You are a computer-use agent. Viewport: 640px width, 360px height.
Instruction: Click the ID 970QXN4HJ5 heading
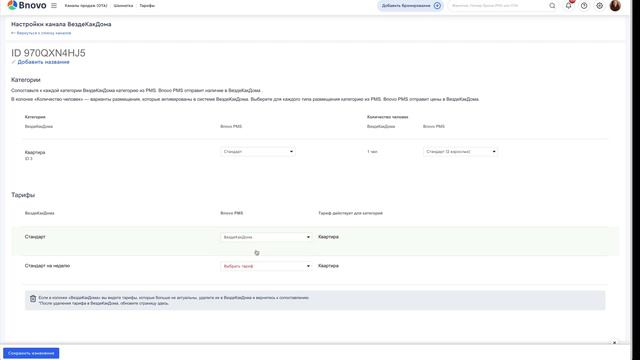point(48,53)
